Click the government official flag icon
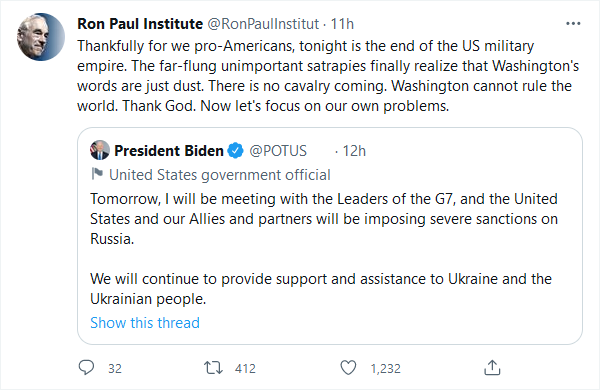This screenshot has height=390, width=600. [x=97, y=174]
